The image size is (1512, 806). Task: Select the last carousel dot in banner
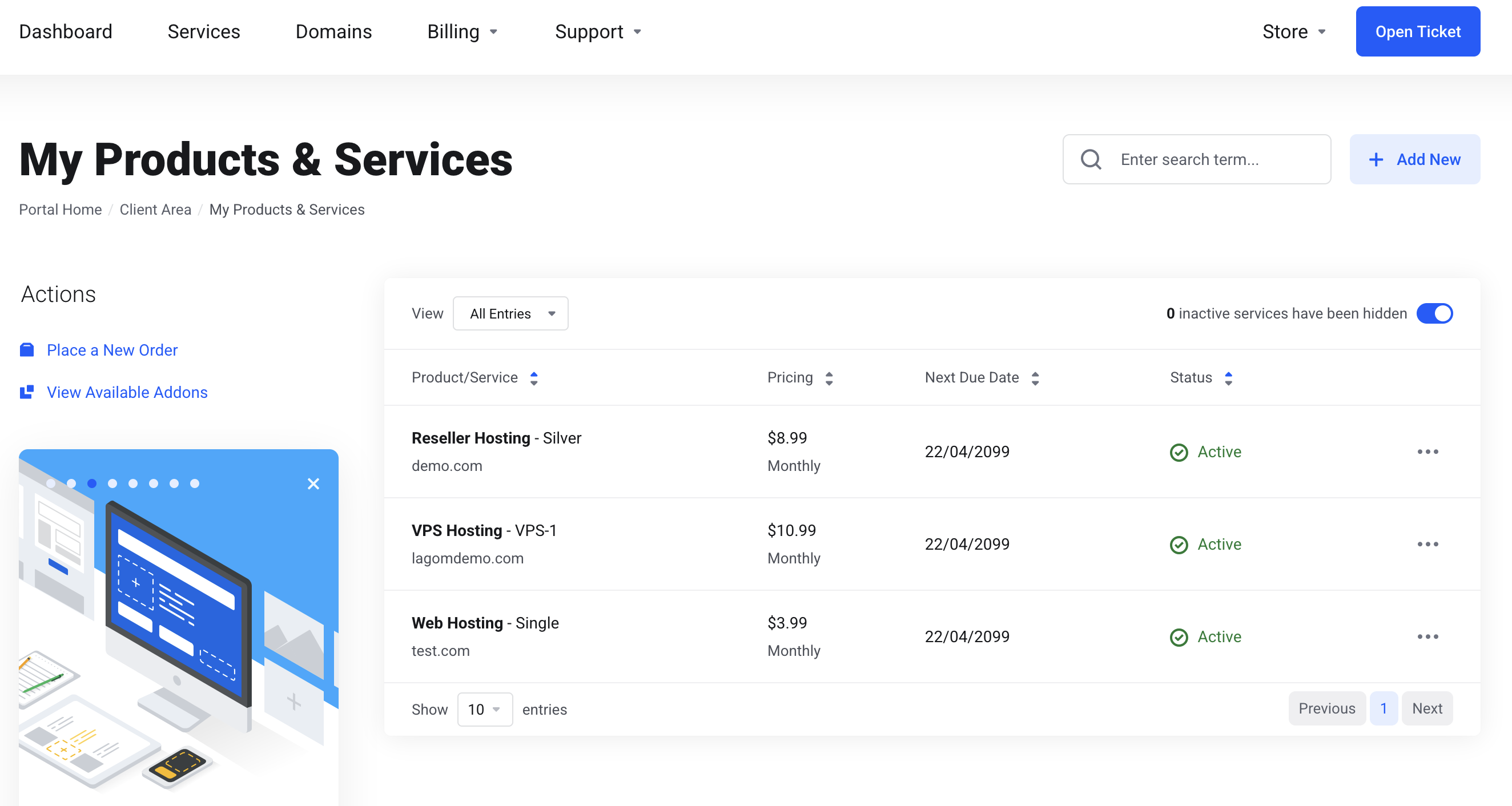point(195,483)
